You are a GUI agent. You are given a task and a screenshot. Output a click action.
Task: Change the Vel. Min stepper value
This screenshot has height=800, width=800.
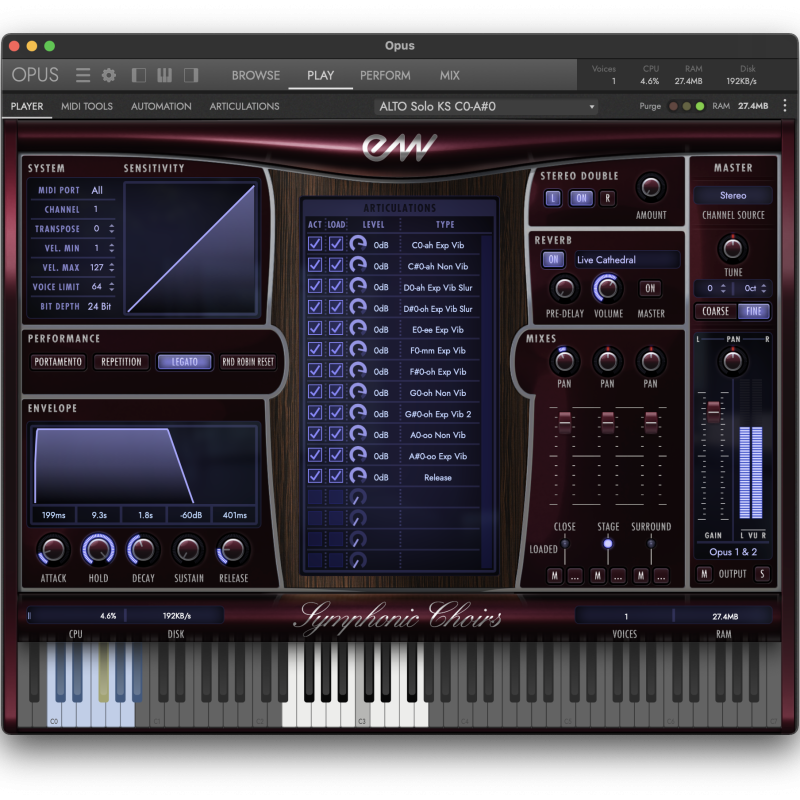(111, 248)
